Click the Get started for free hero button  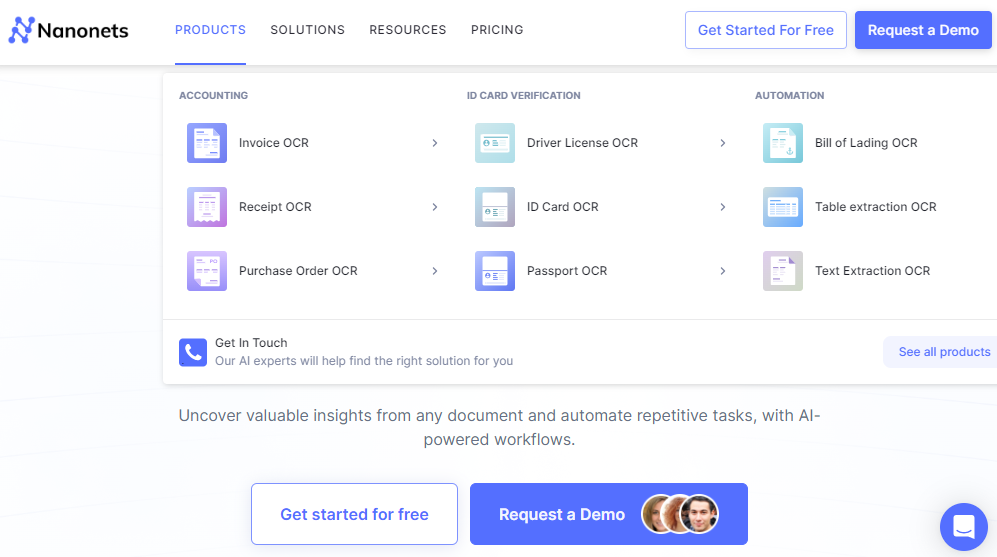[354, 514]
